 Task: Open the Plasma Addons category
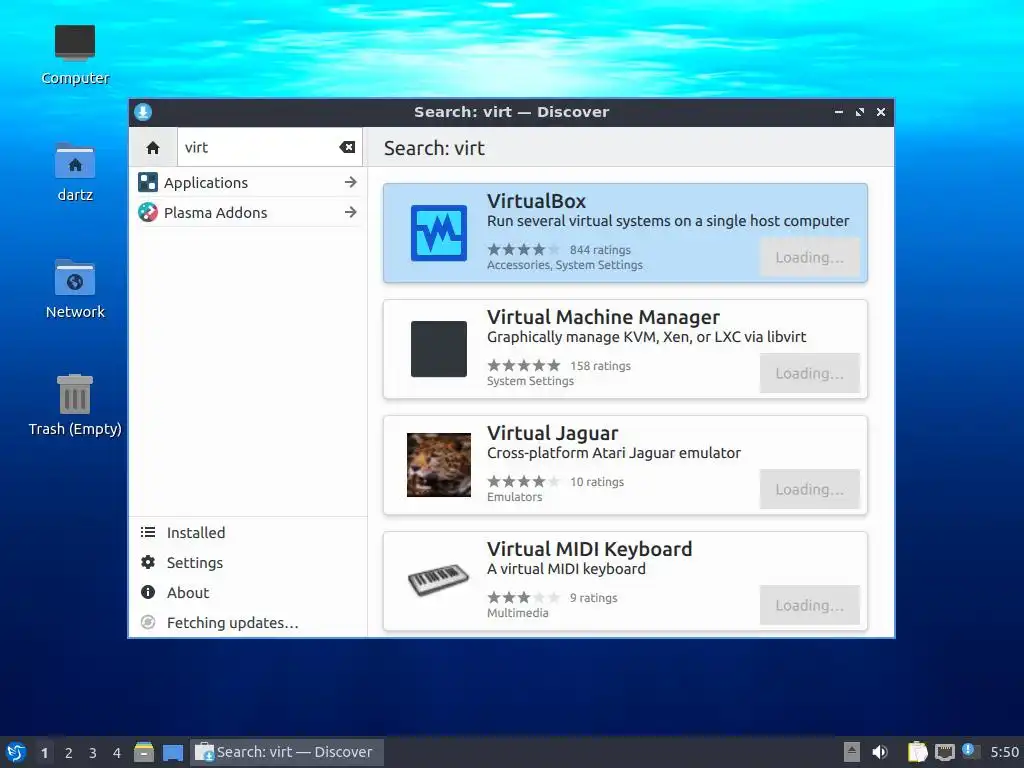(248, 213)
